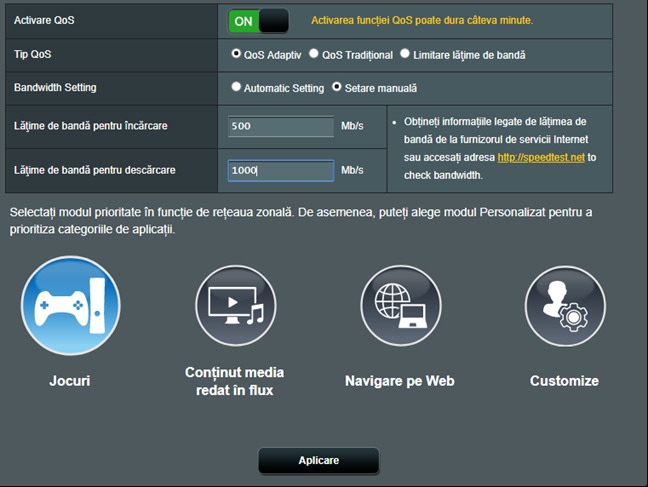Click the Activare QoS row label
This screenshot has width=648, height=487.
click(44, 20)
